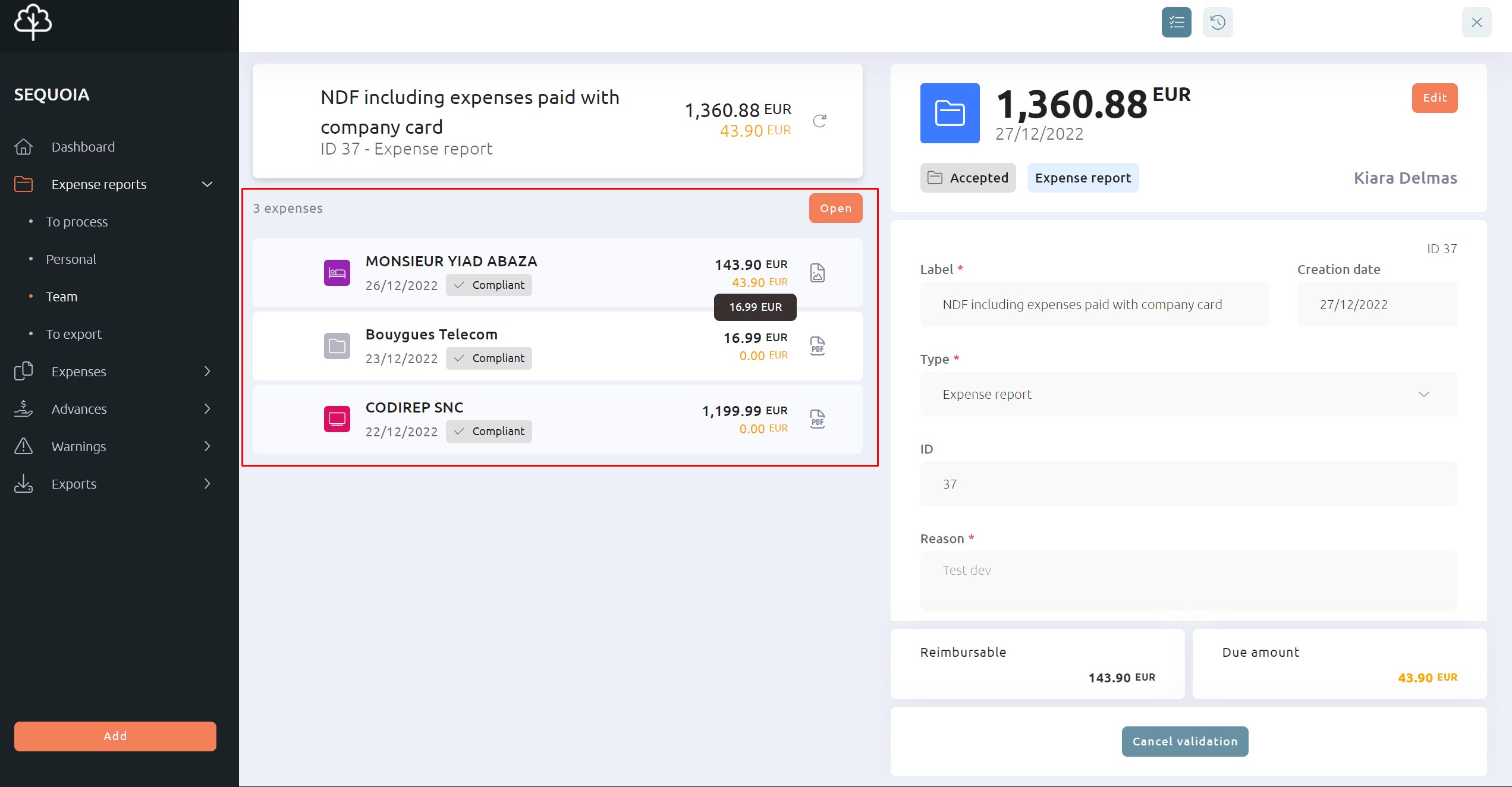Open the checklist view icon in top bar
The height and width of the screenshot is (787, 1512).
coord(1176,23)
